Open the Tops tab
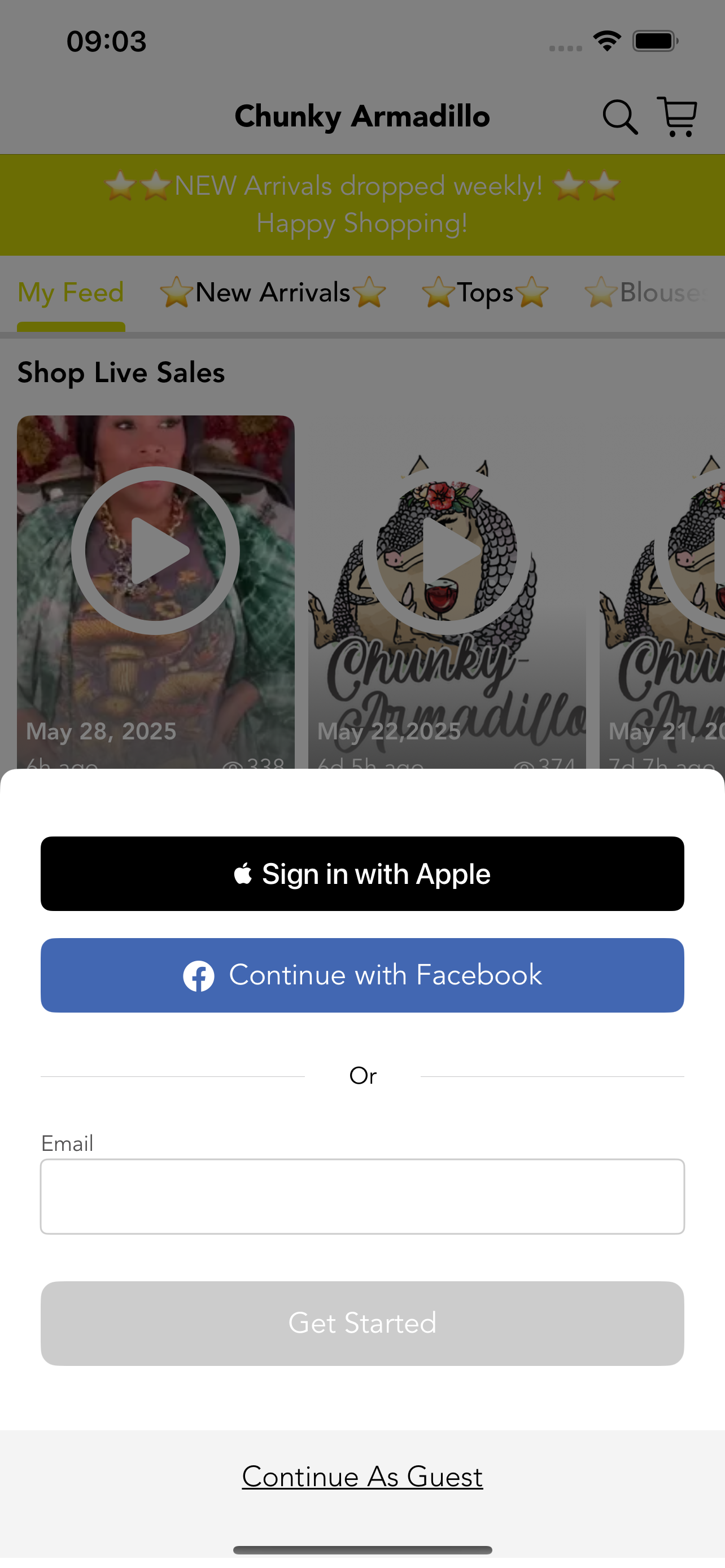Screen dimensions: 725x1568 [x=485, y=293]
